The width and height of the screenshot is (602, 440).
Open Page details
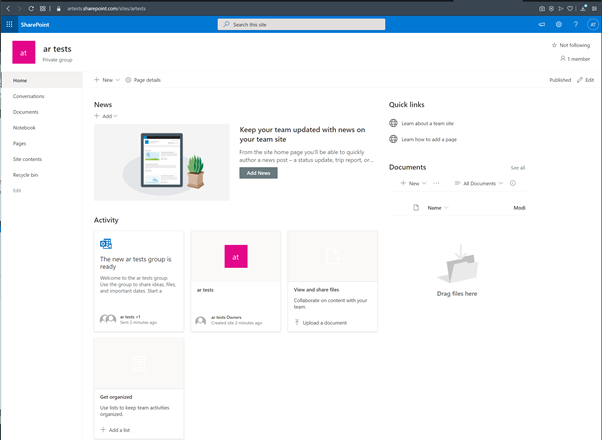143,80
